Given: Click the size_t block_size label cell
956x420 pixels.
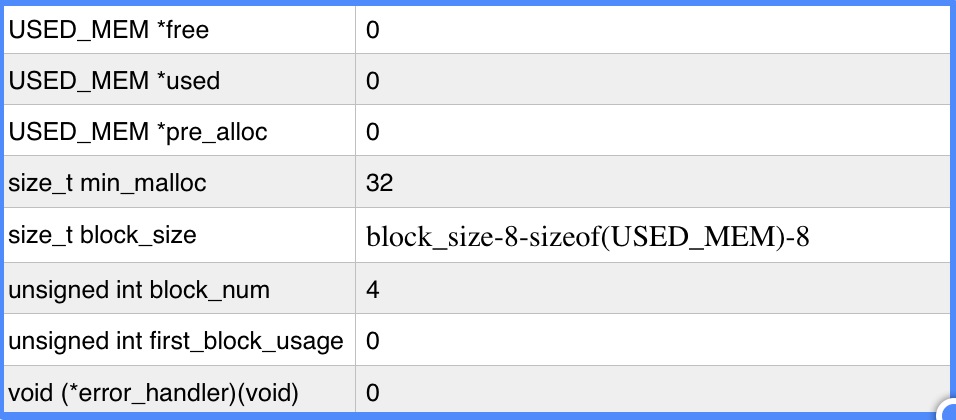Looking at the screenshot, I should click(x=102, y=236).
